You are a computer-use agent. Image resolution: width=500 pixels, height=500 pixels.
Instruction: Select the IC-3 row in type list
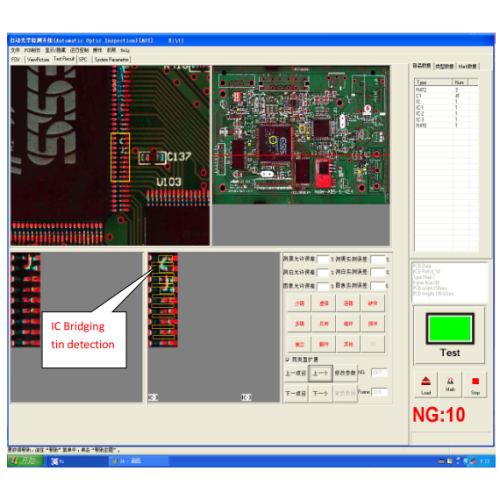click(x=446, y=120)
